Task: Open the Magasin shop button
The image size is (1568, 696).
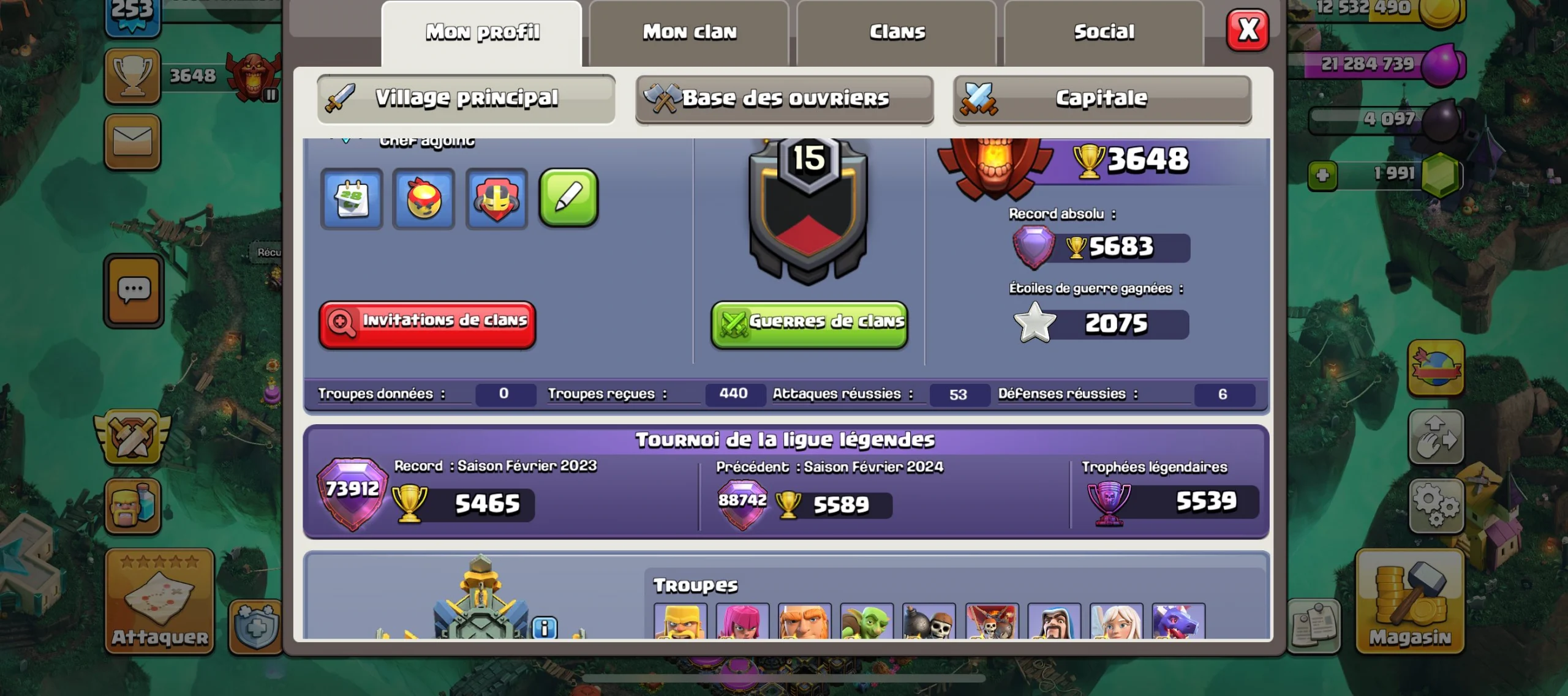Action: click(1410, 601)
